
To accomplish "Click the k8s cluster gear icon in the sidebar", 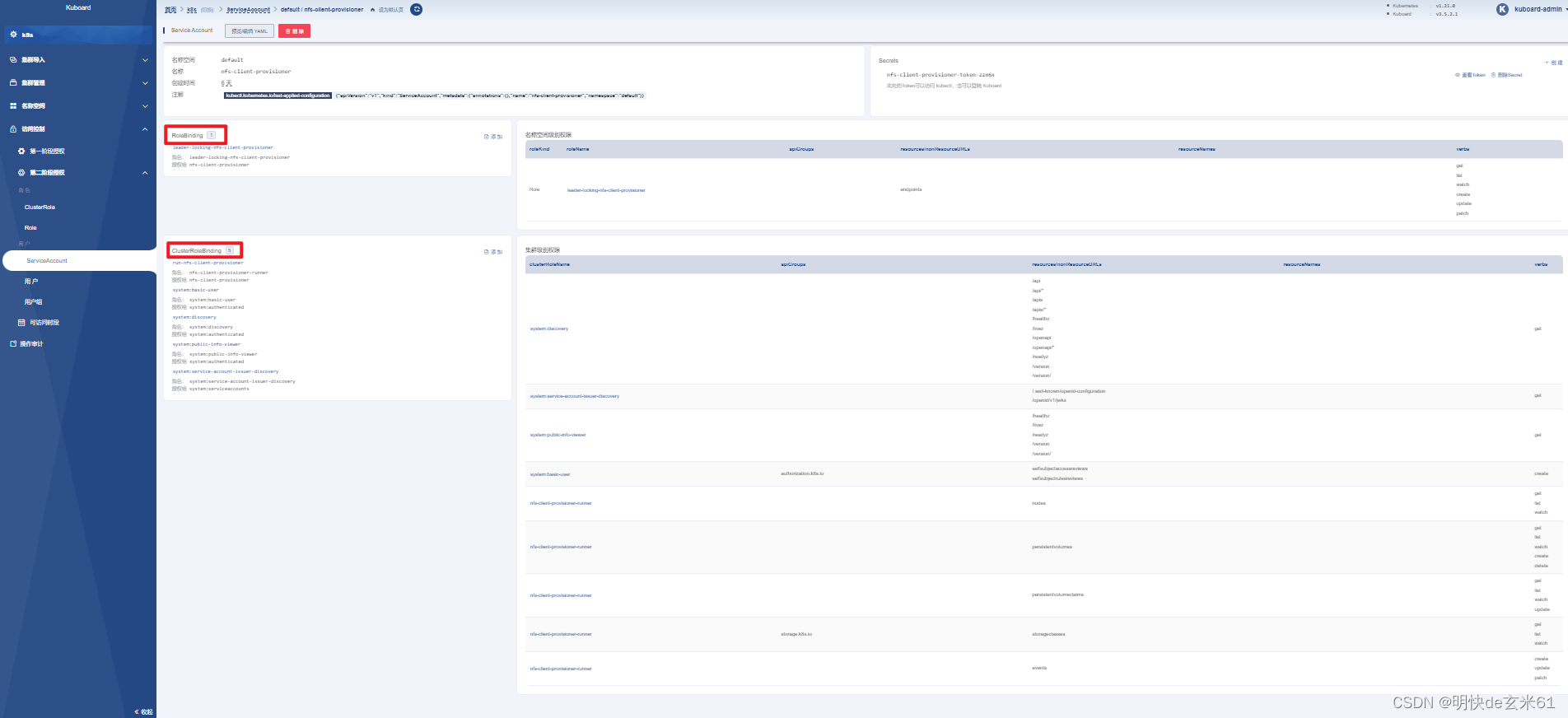I will [13, 35].
